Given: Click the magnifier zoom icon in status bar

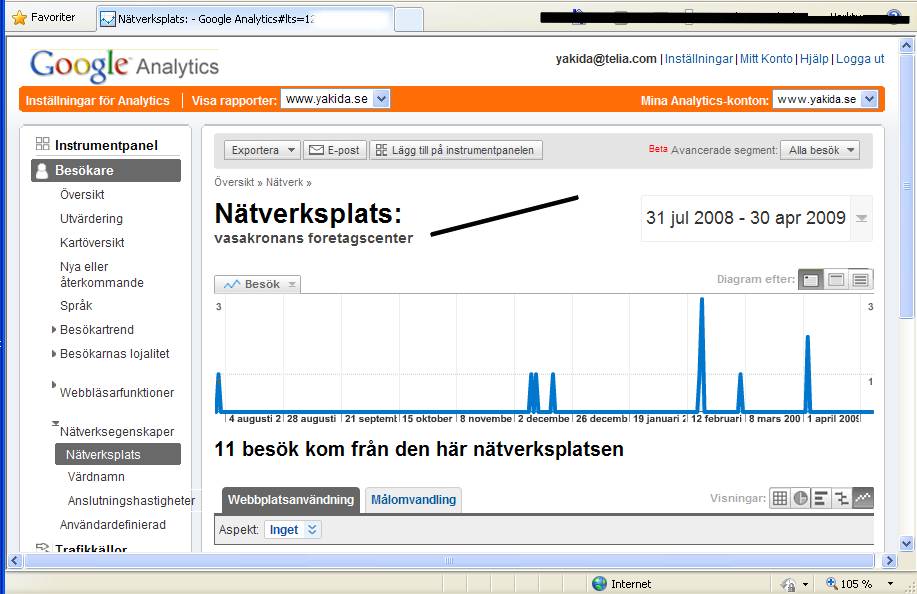Looking at the screenshot, I should [831, 583].
